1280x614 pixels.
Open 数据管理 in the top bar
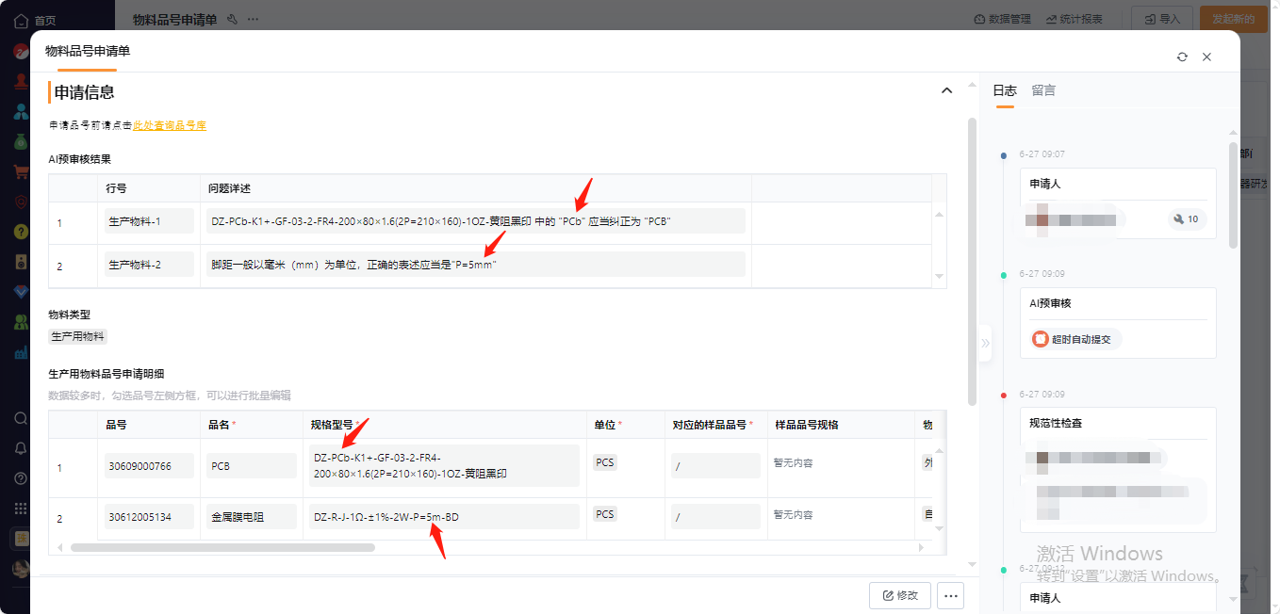tap(1003, 19)
